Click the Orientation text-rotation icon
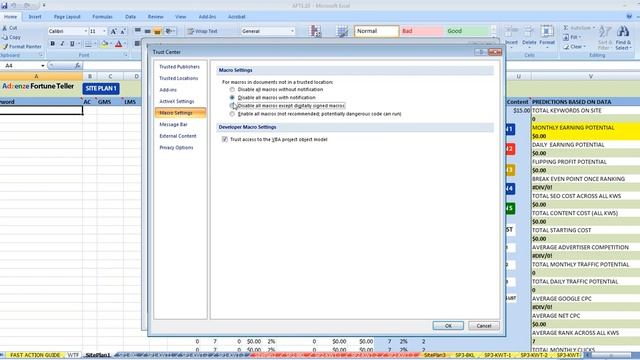The image size is (640, 360). [169, 31]
